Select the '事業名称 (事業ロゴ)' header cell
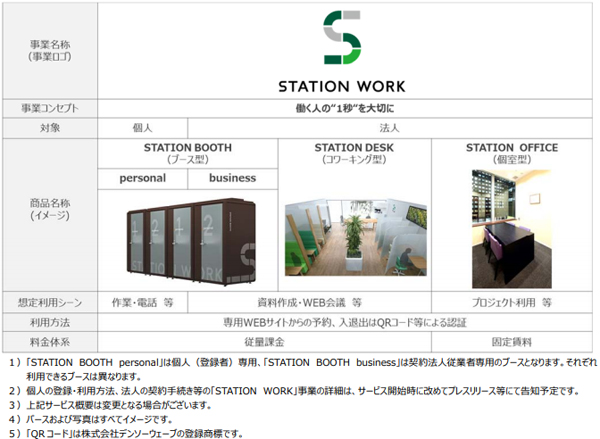Screen dimensions: 600x439 [50, 51]
